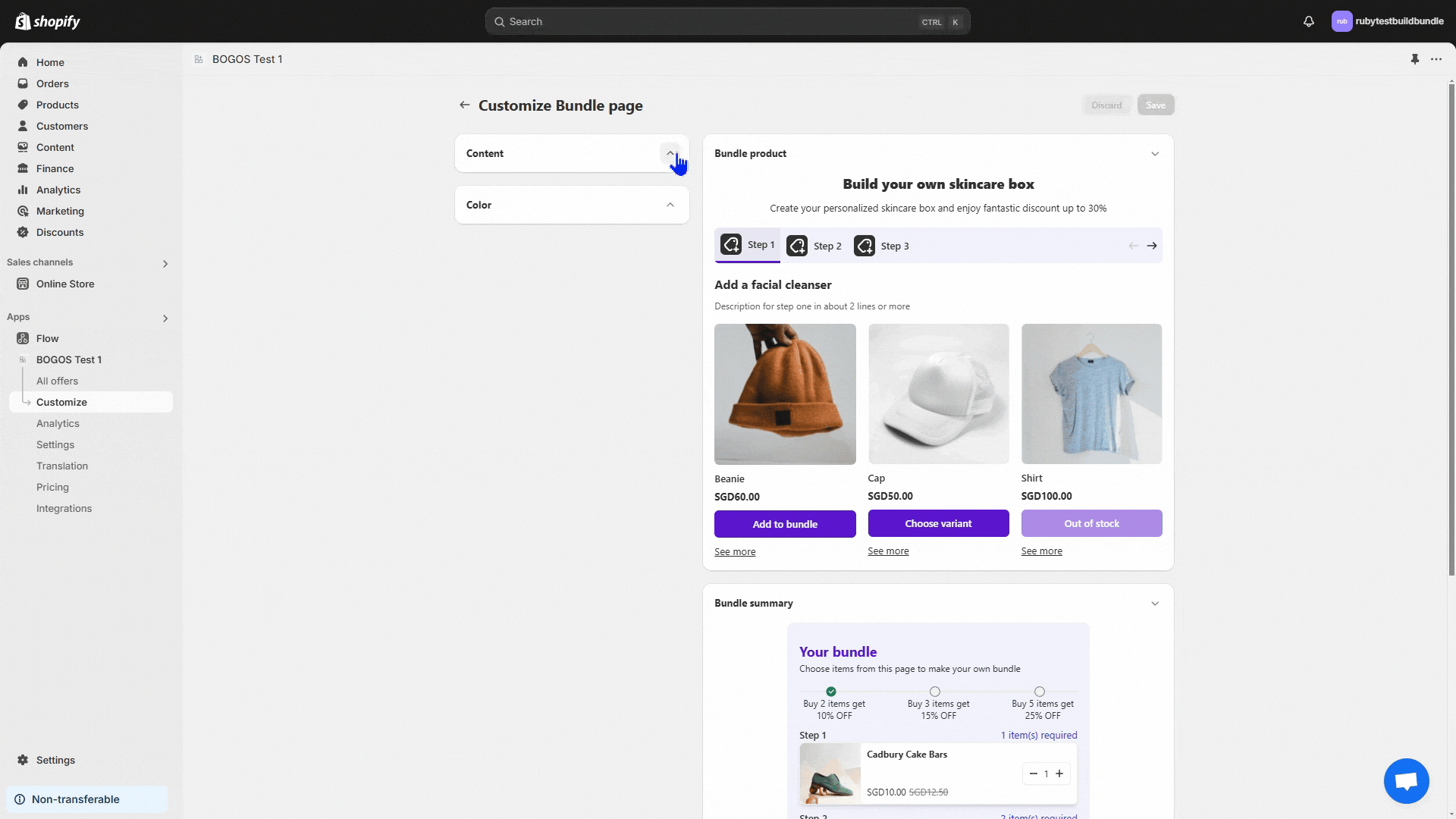Click Add to bundle for Beanie
Viewport: 1456px width, 819px height.
(x=785, y=524)
